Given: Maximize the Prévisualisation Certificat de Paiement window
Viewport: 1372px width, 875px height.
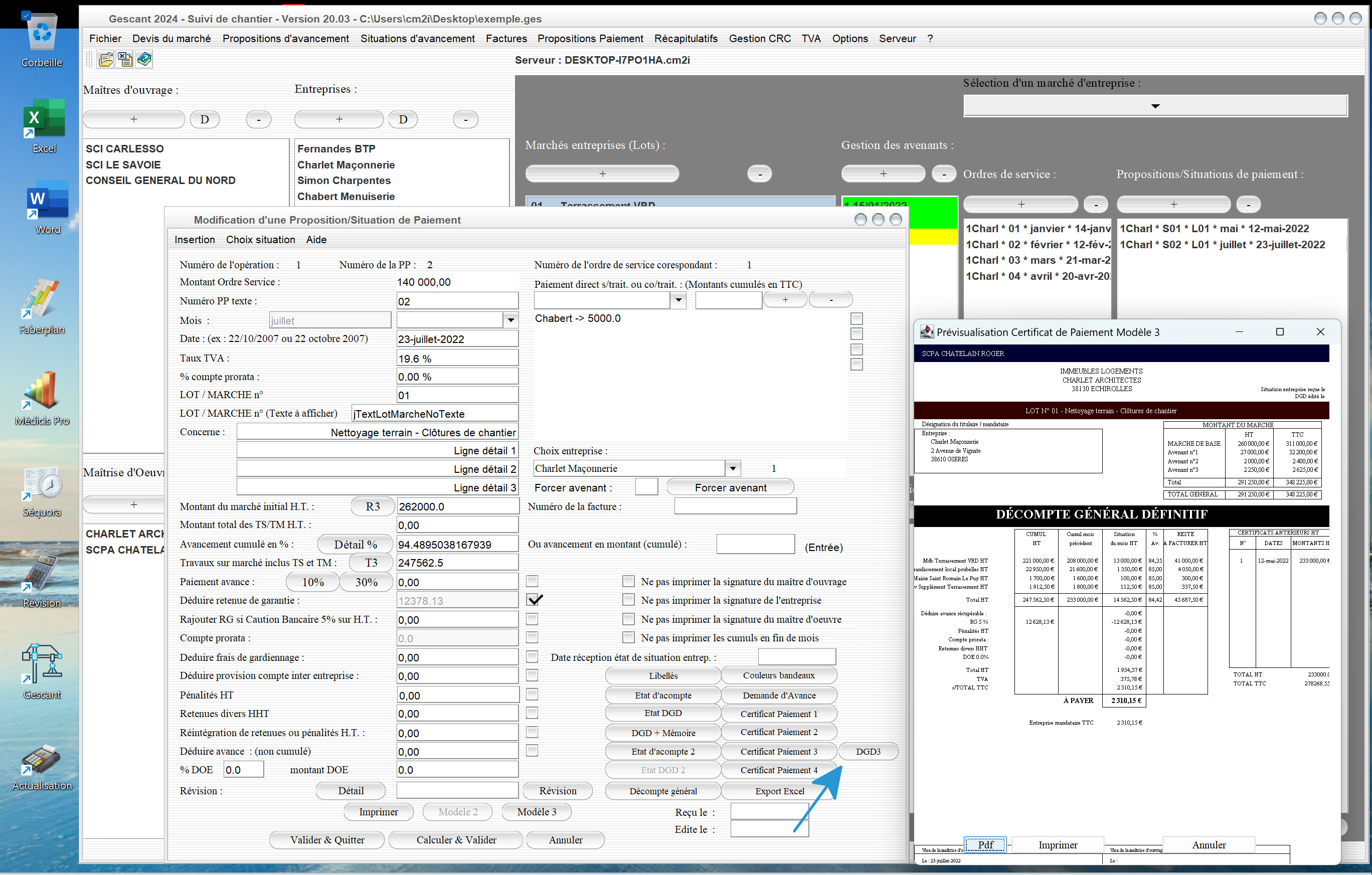Looking at the screenshot, I should coord(1280,331).
